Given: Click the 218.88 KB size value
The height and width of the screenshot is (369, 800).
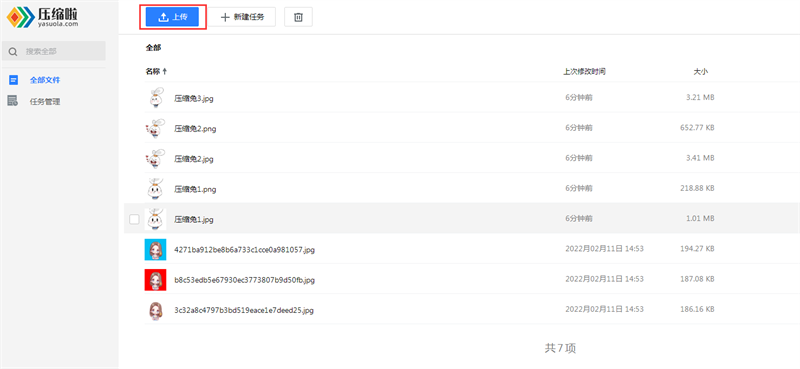Looking at the screenshot, I should tap(697, 188).
